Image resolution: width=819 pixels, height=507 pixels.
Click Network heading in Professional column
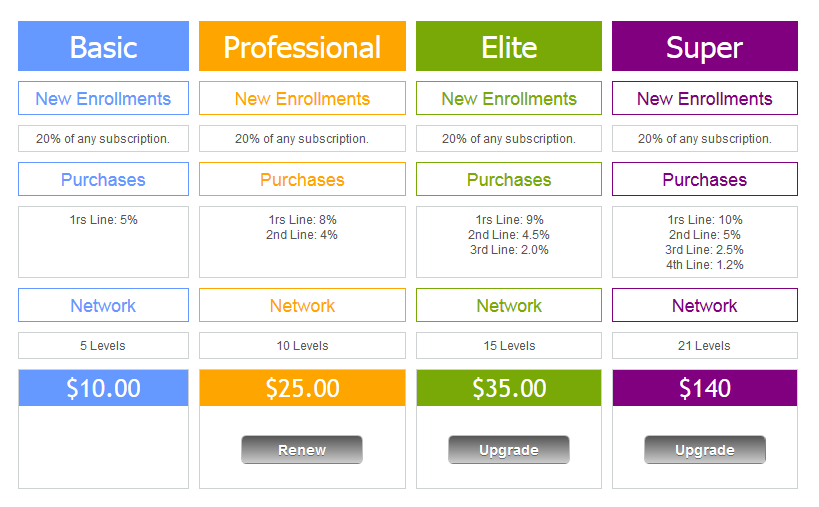pos(302,306)
